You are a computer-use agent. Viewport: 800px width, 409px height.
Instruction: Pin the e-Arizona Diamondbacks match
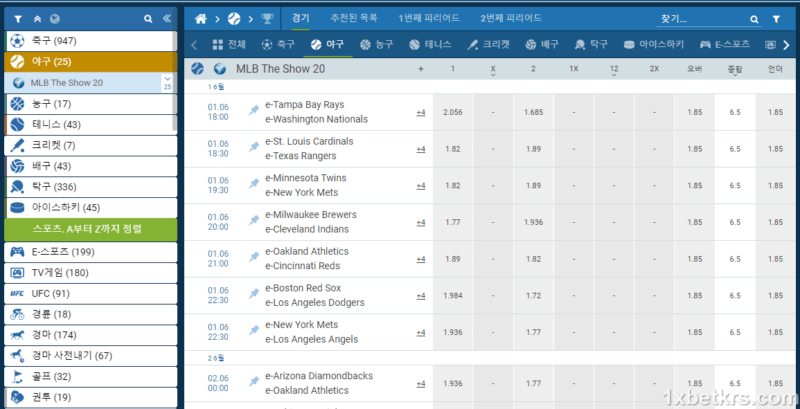[254, 381]
